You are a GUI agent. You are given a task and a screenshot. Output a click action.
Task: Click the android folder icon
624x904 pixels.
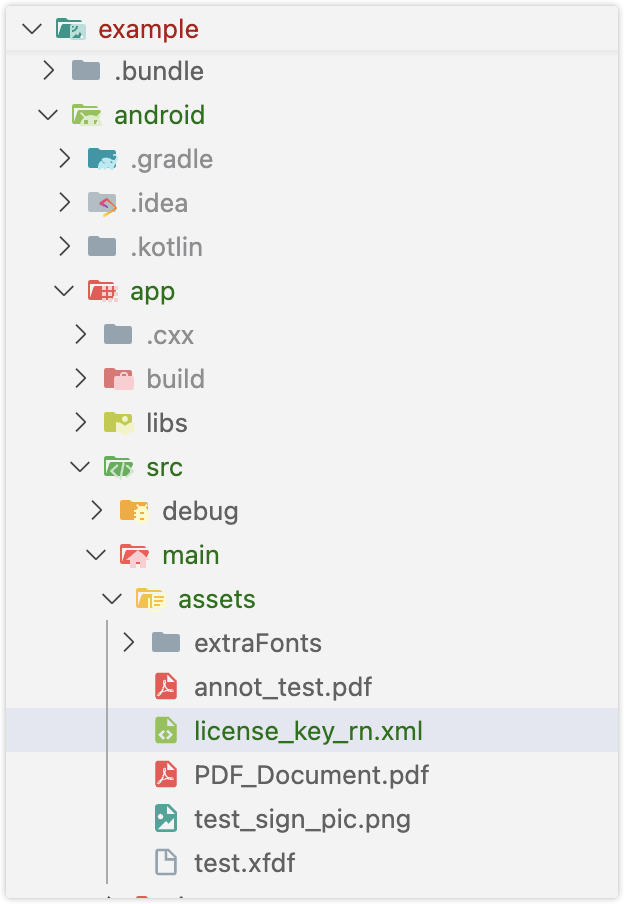87,115
